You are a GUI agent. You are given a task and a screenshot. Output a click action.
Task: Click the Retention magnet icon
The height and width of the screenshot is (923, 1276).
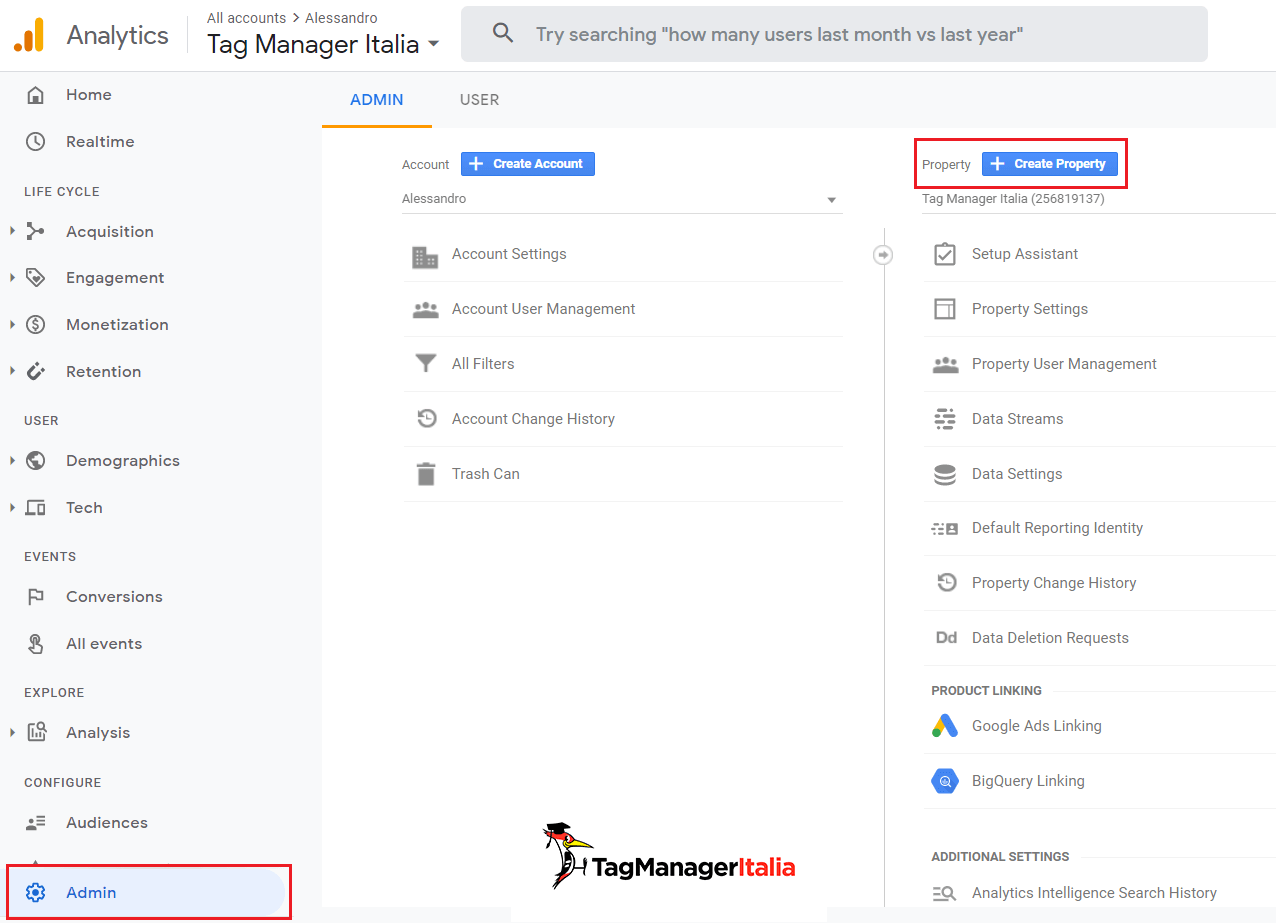(35, 371)
